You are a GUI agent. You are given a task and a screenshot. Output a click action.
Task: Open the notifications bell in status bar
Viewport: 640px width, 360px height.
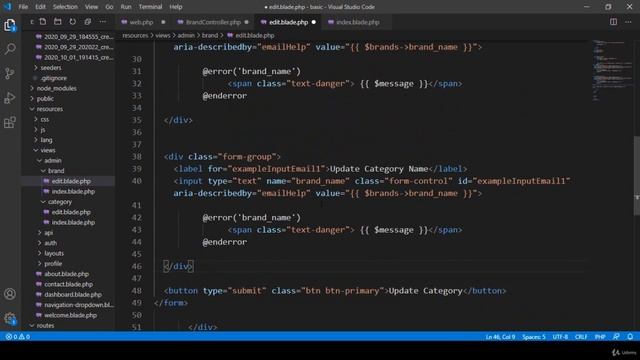[x=630, y=337]
